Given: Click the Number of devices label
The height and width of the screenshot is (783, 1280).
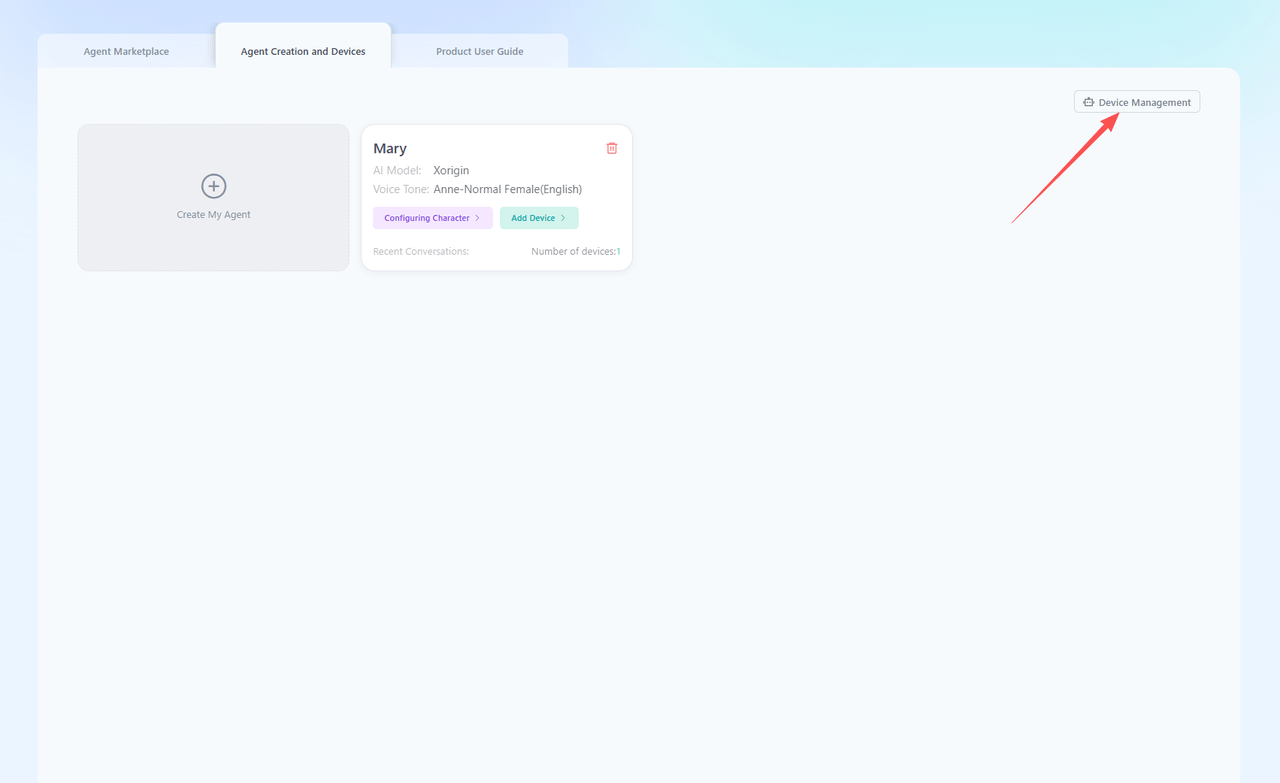Looking at the screenshot, I should [573, 252].
